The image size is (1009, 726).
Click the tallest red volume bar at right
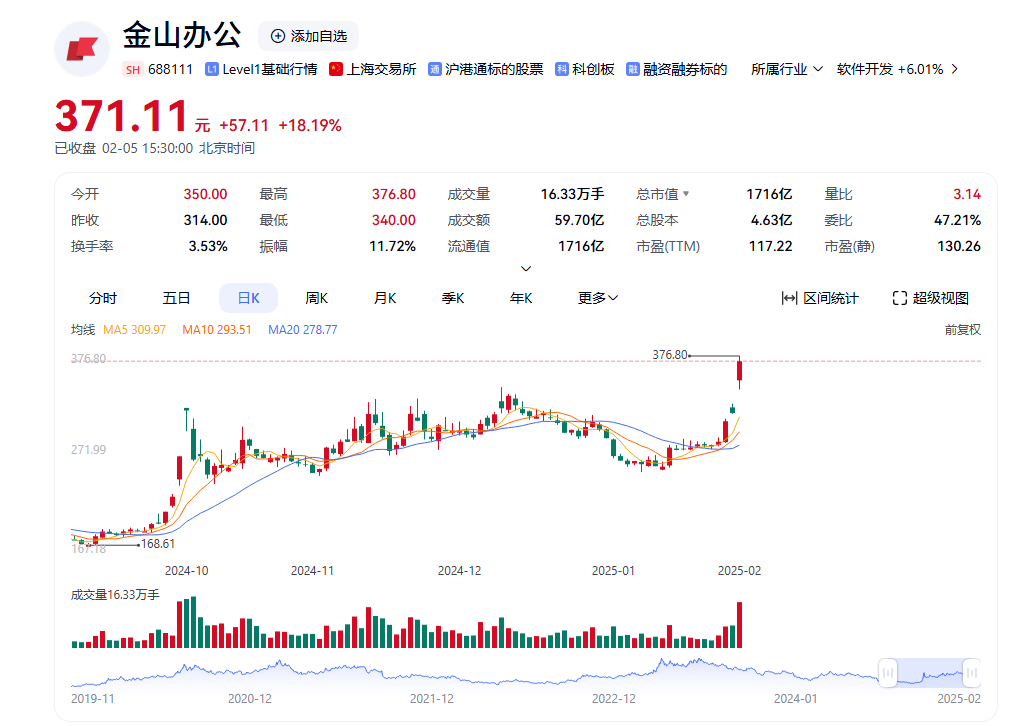[x=740, y=624]
